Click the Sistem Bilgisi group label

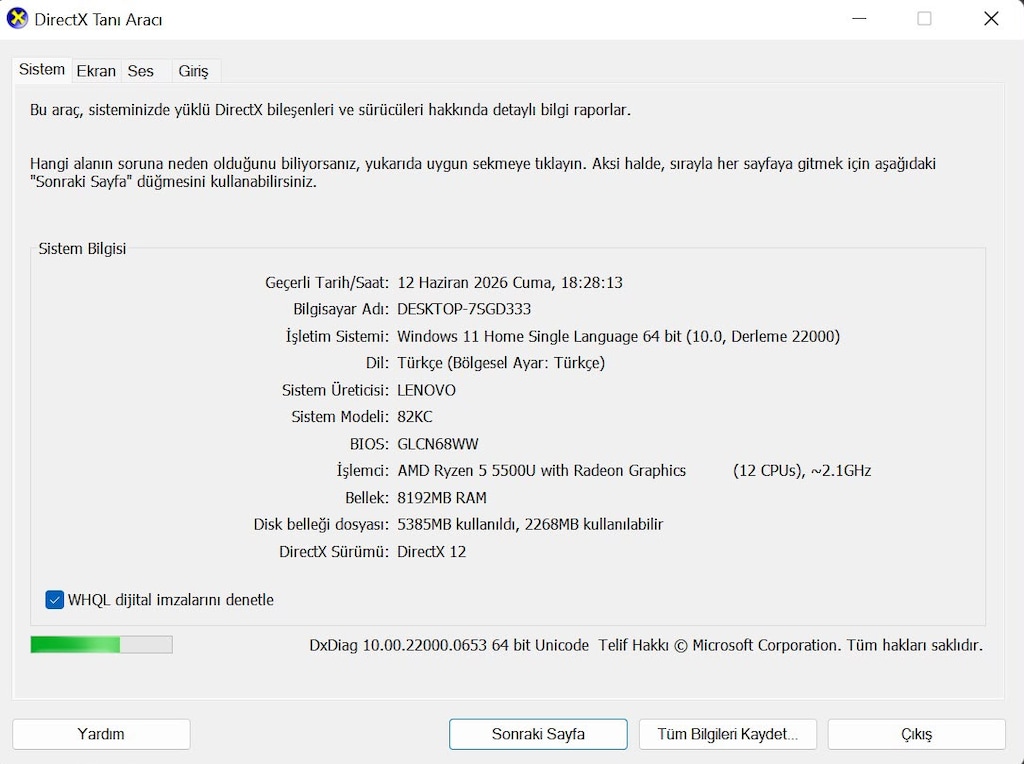(82, 249)
